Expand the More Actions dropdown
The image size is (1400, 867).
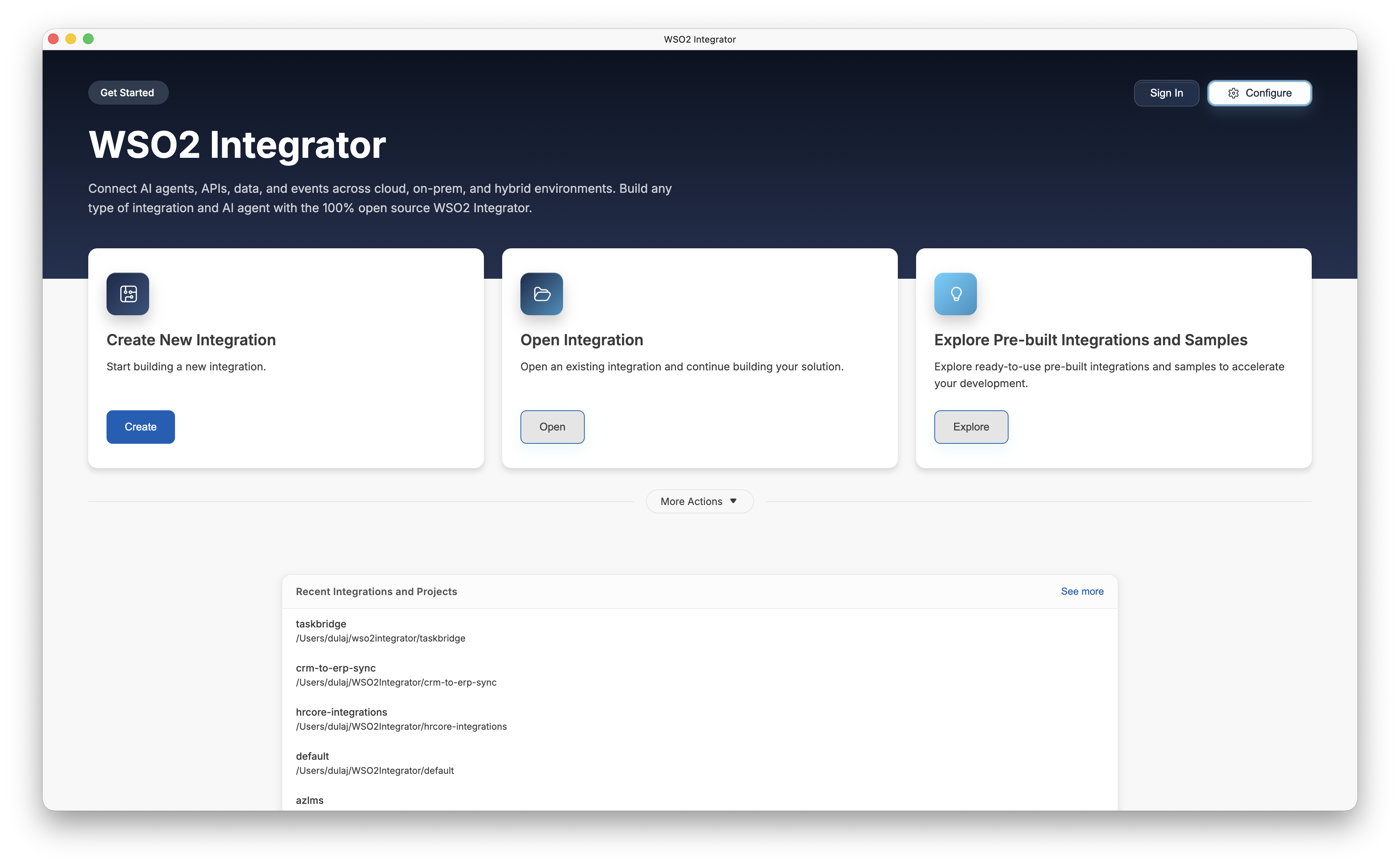[x=699, y=501]
